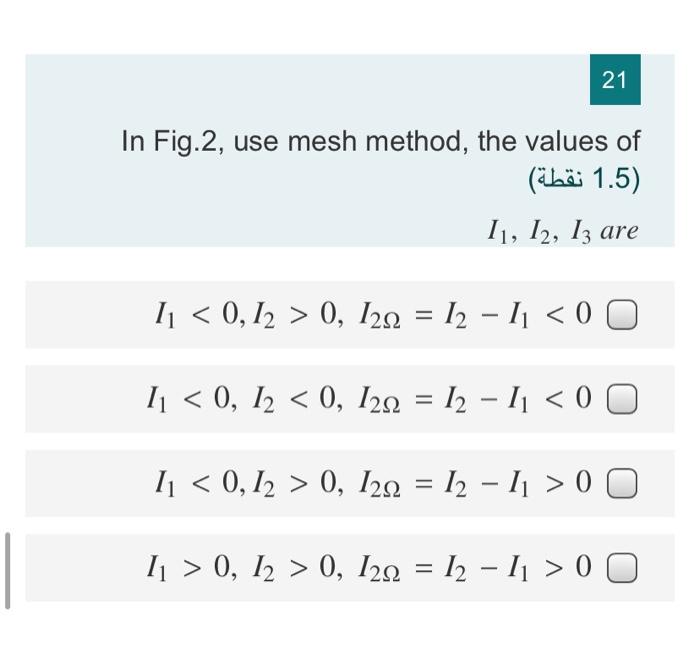Click the fourth answer's formula row
700x645 pixels.
(350, 568)
